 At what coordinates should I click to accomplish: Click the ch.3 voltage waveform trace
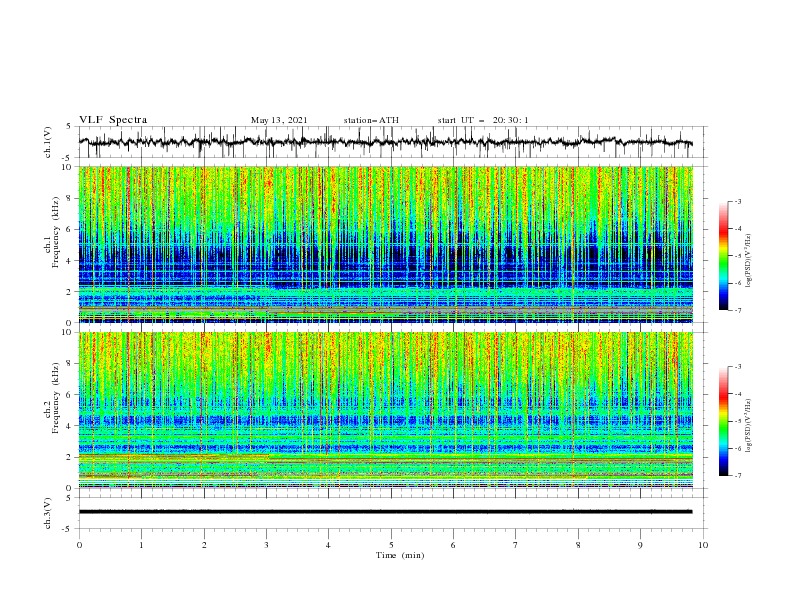(x=385, y=512)
